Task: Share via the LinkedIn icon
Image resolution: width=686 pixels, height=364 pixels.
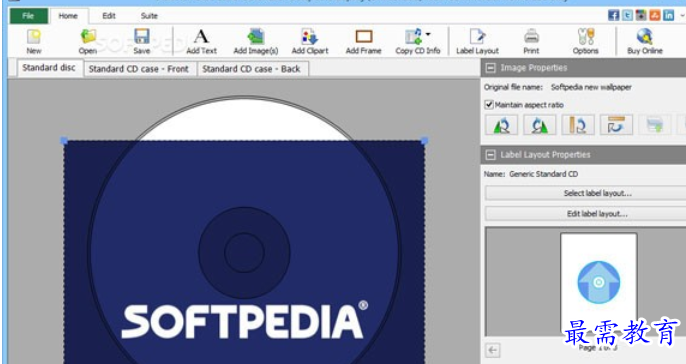Action: [x=668, y=15]
